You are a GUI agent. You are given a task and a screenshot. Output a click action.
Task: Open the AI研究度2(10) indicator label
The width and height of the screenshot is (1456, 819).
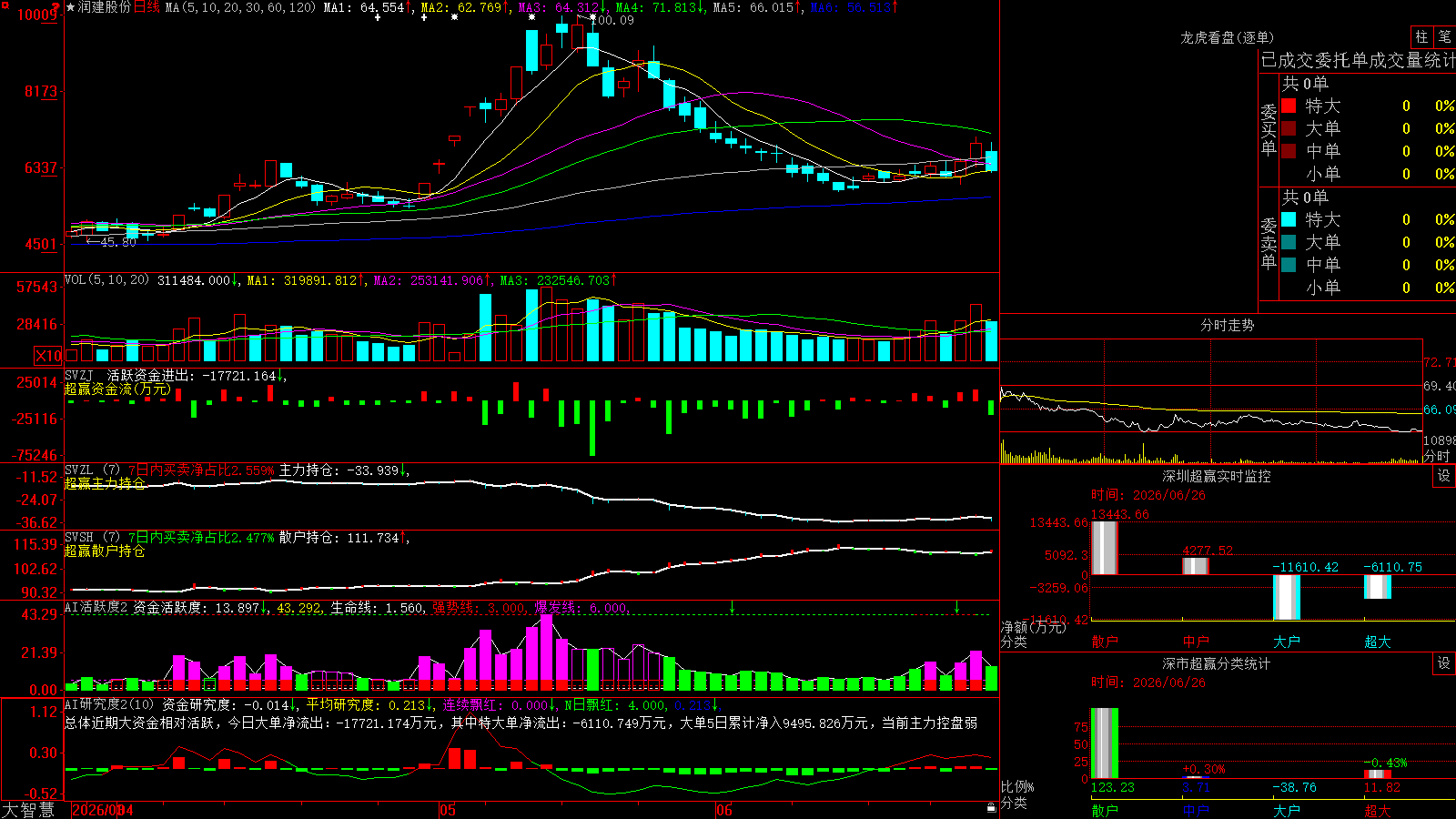click(110, 704)
